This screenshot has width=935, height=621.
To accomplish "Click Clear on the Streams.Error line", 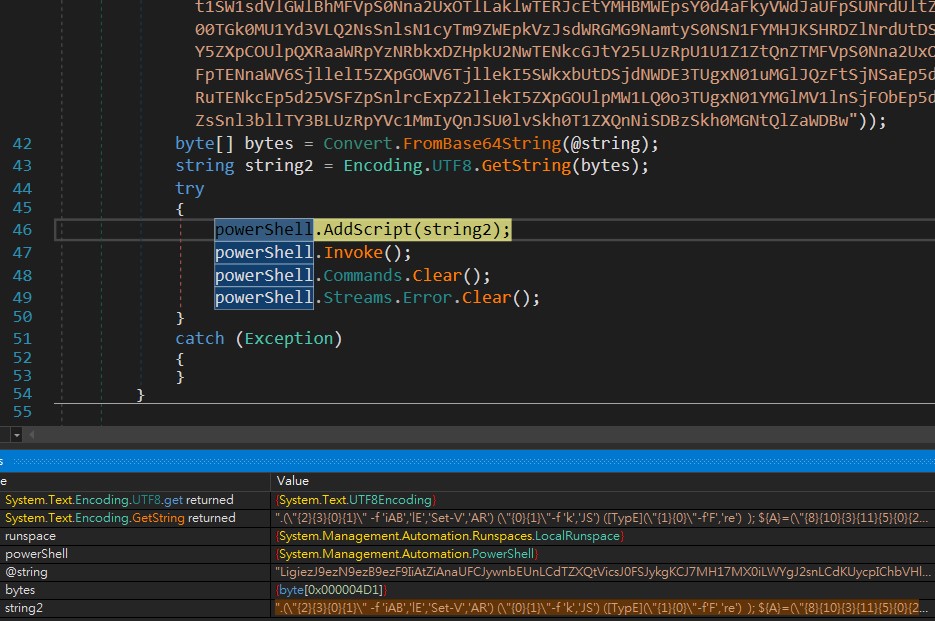I will point(487,298).
